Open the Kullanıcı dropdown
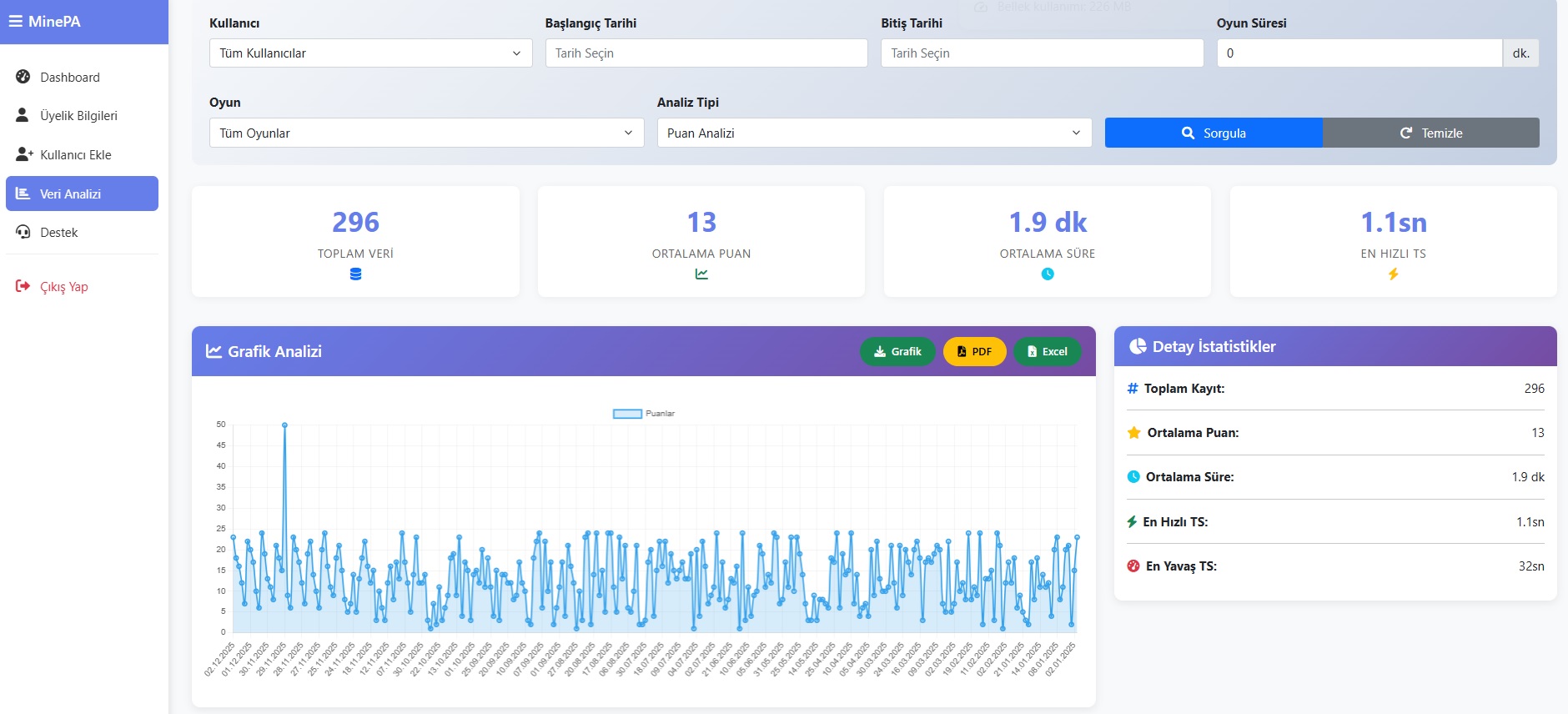This screenshot has height=714, width=1568. click(370, 53)
